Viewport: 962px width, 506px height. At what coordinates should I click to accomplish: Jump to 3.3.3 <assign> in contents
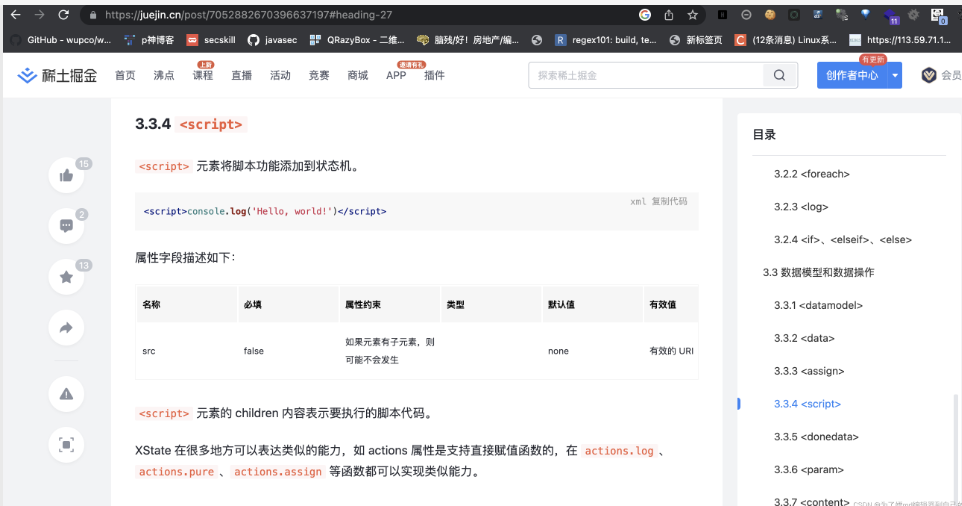(809, 371)
